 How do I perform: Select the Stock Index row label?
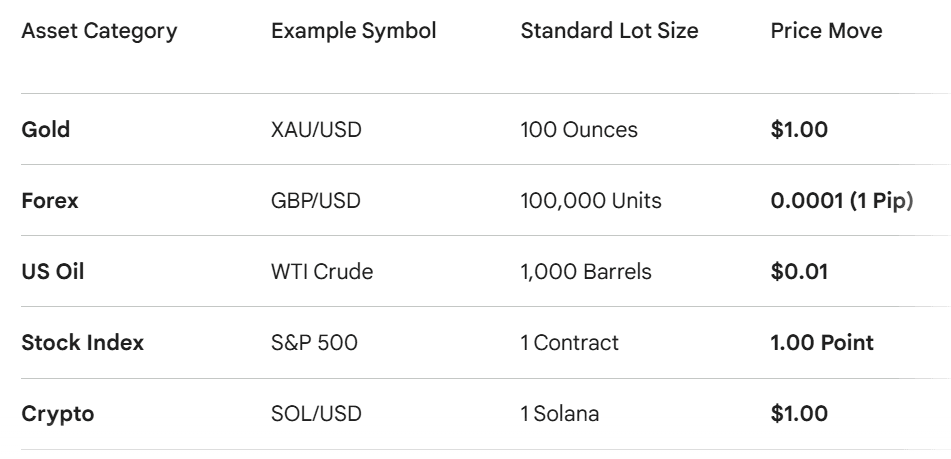[83, 343]
